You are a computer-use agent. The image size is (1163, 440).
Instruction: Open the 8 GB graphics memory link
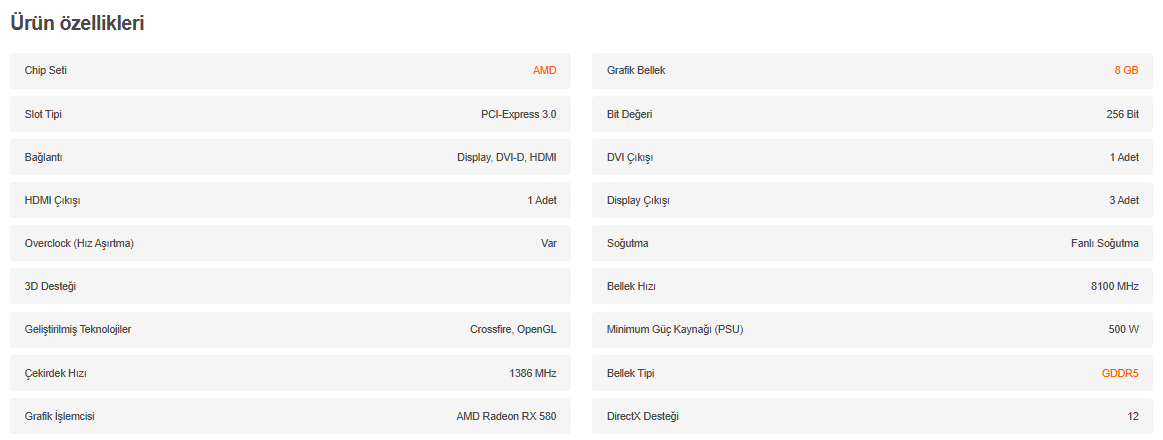point(1126,71)
